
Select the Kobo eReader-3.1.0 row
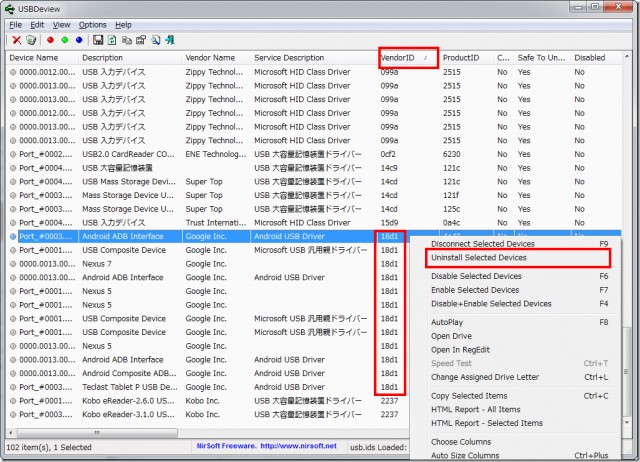point(208,415)
